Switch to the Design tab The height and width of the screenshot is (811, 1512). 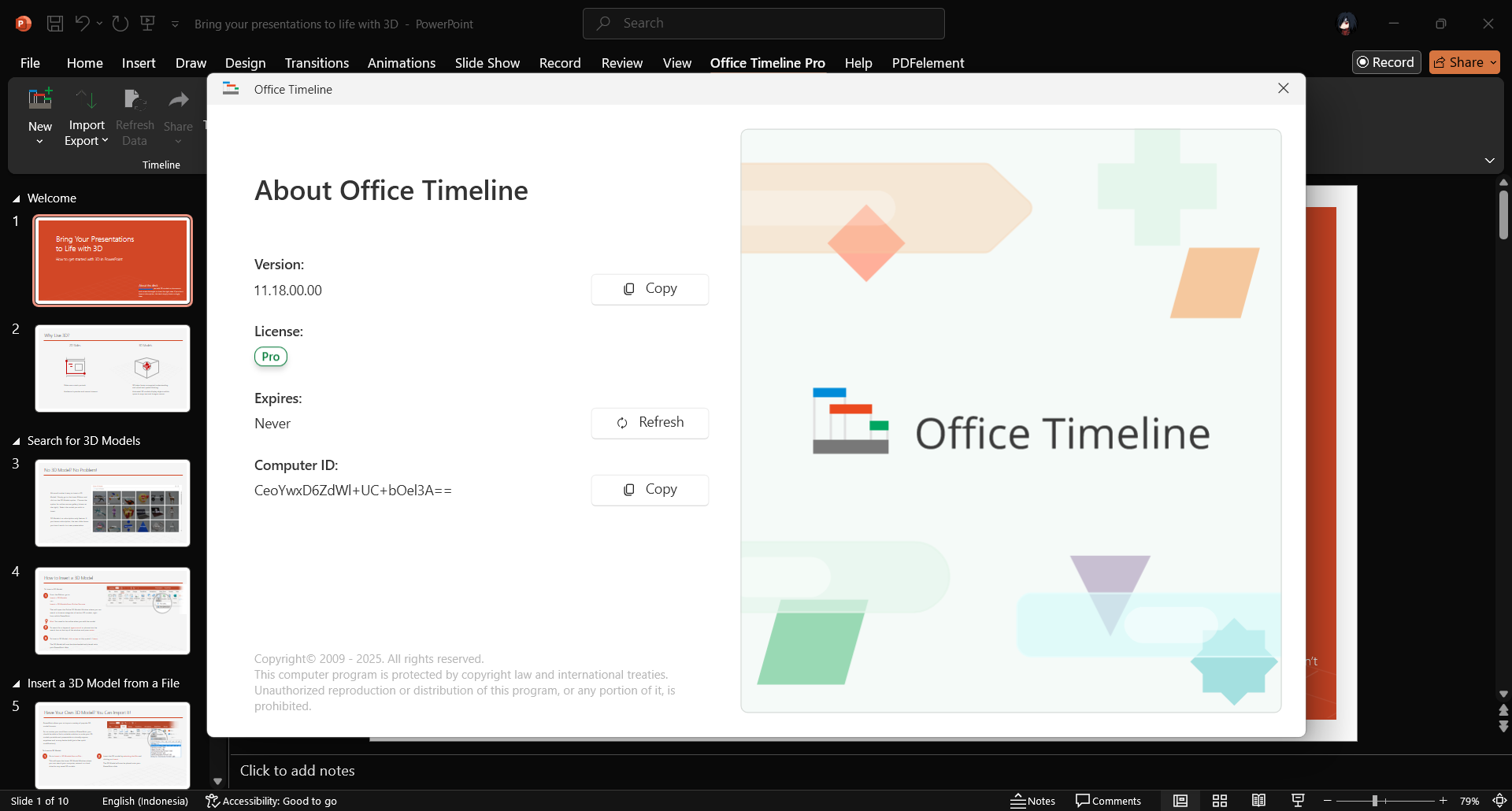[245, 63]
